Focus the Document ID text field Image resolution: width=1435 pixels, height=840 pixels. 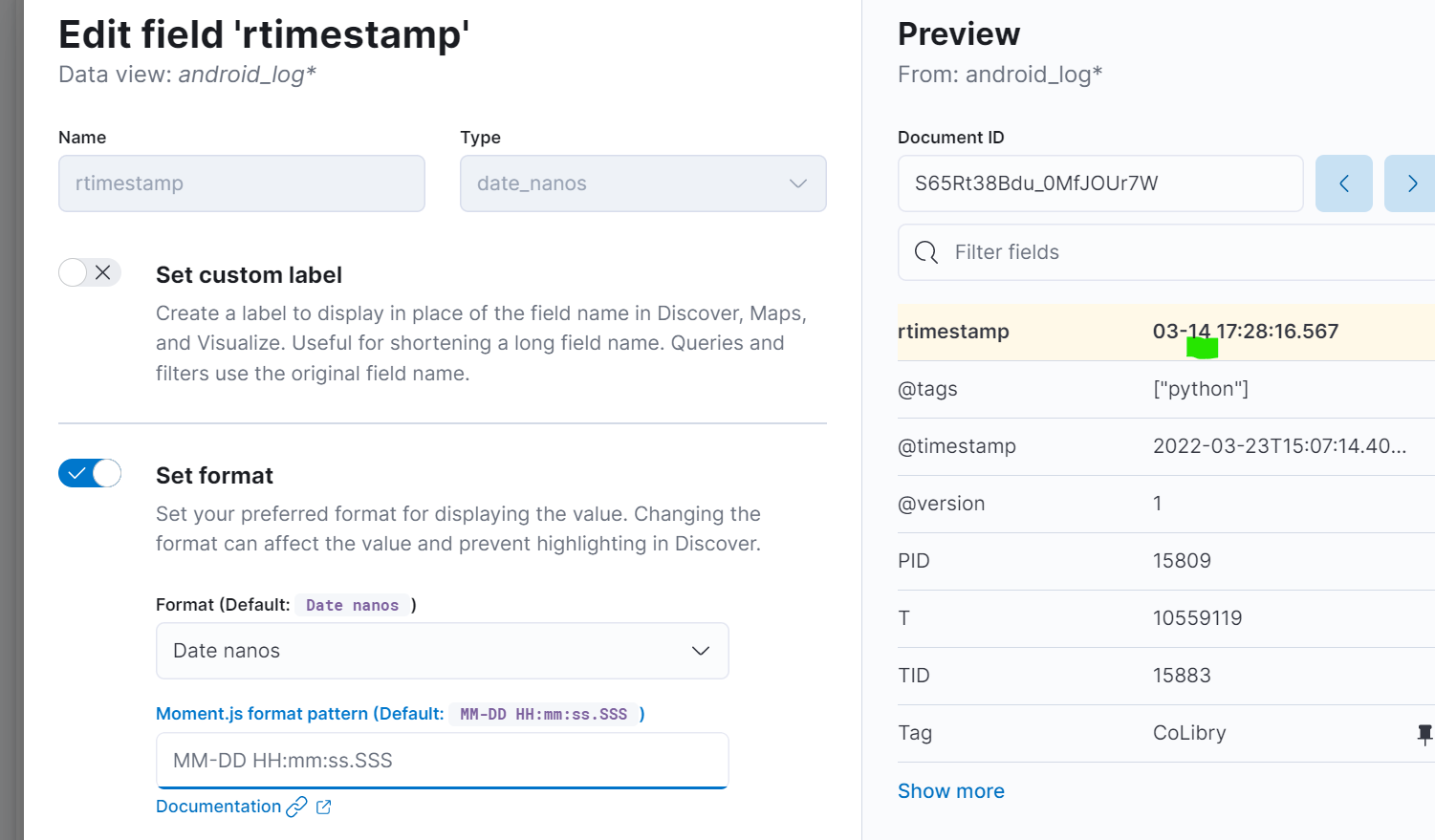pos(1099,183)
